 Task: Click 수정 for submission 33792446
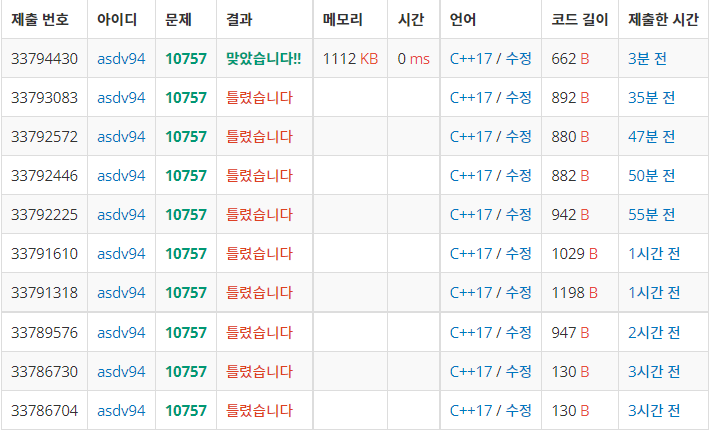click(x=518, y=175)
